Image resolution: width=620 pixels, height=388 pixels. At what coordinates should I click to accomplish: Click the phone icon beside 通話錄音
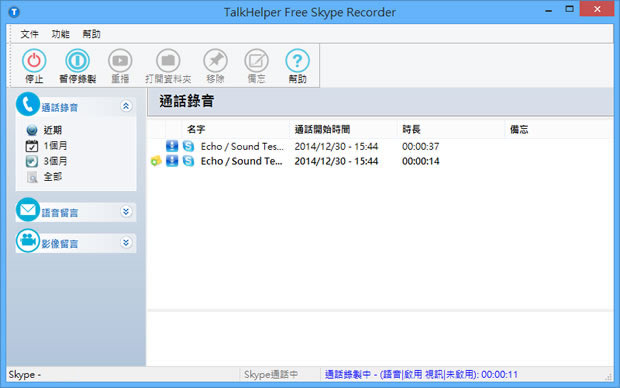click(x=28, y=104)
